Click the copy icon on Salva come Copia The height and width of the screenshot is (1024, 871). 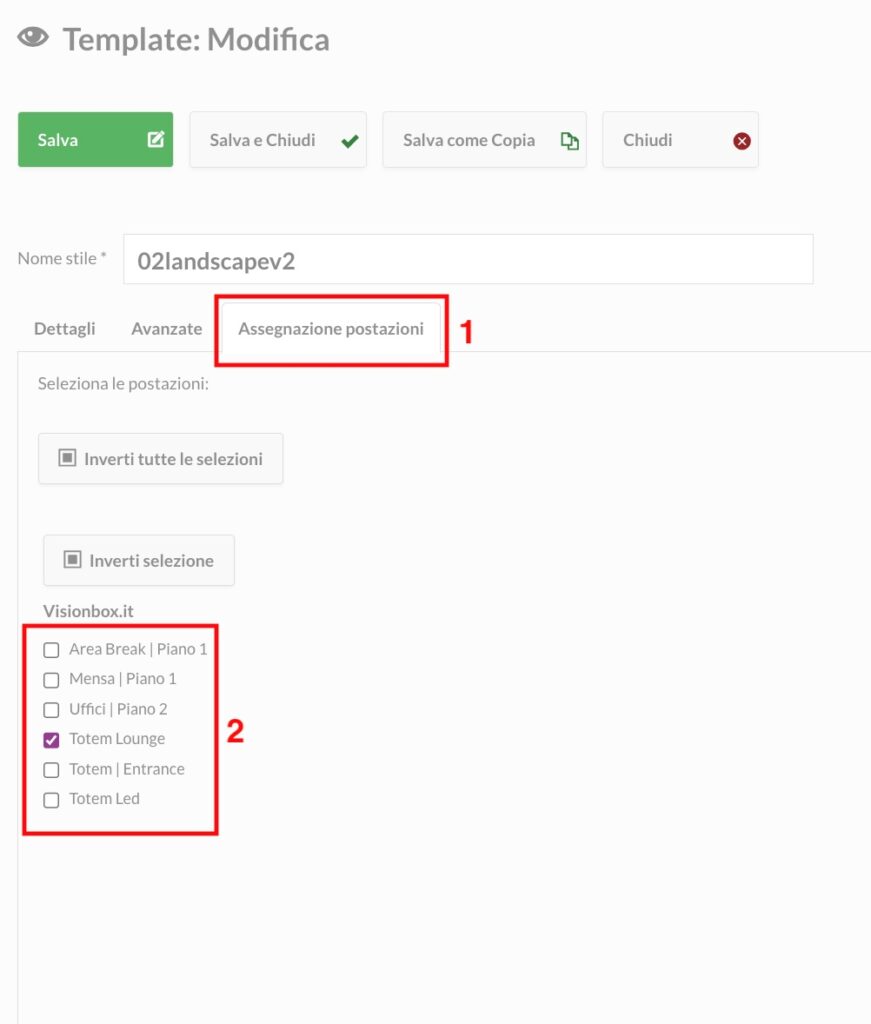(569, 140)
